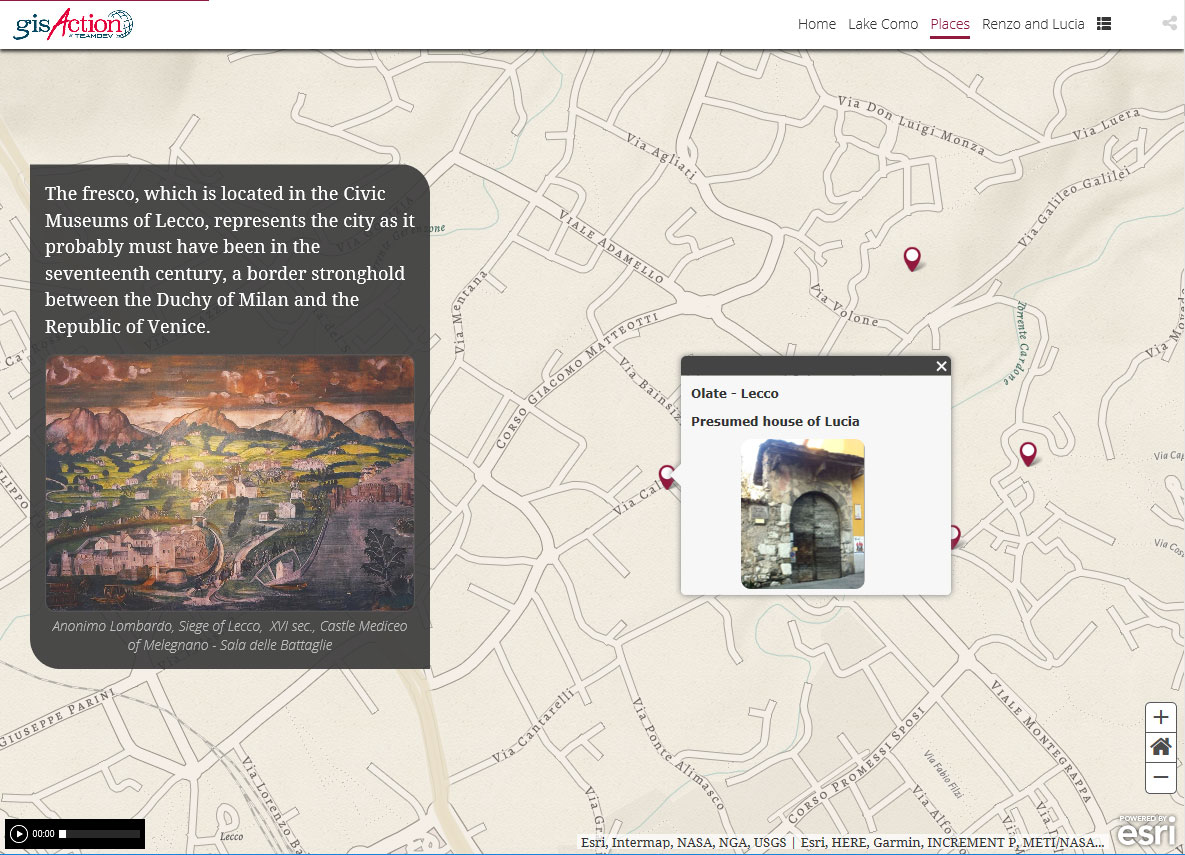Click the map pin near Via Volone
The image size is (1185, 855).
(912, 259)
